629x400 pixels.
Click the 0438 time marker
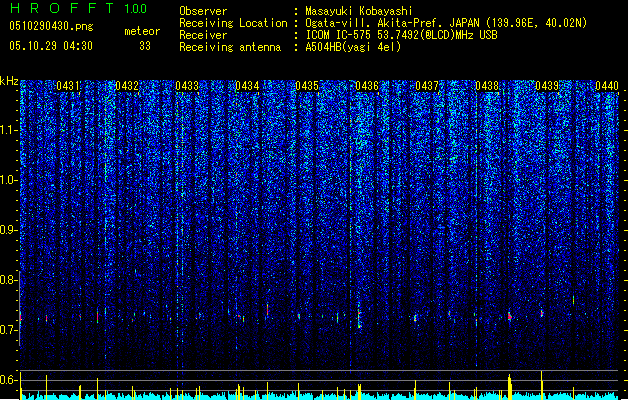487,86
